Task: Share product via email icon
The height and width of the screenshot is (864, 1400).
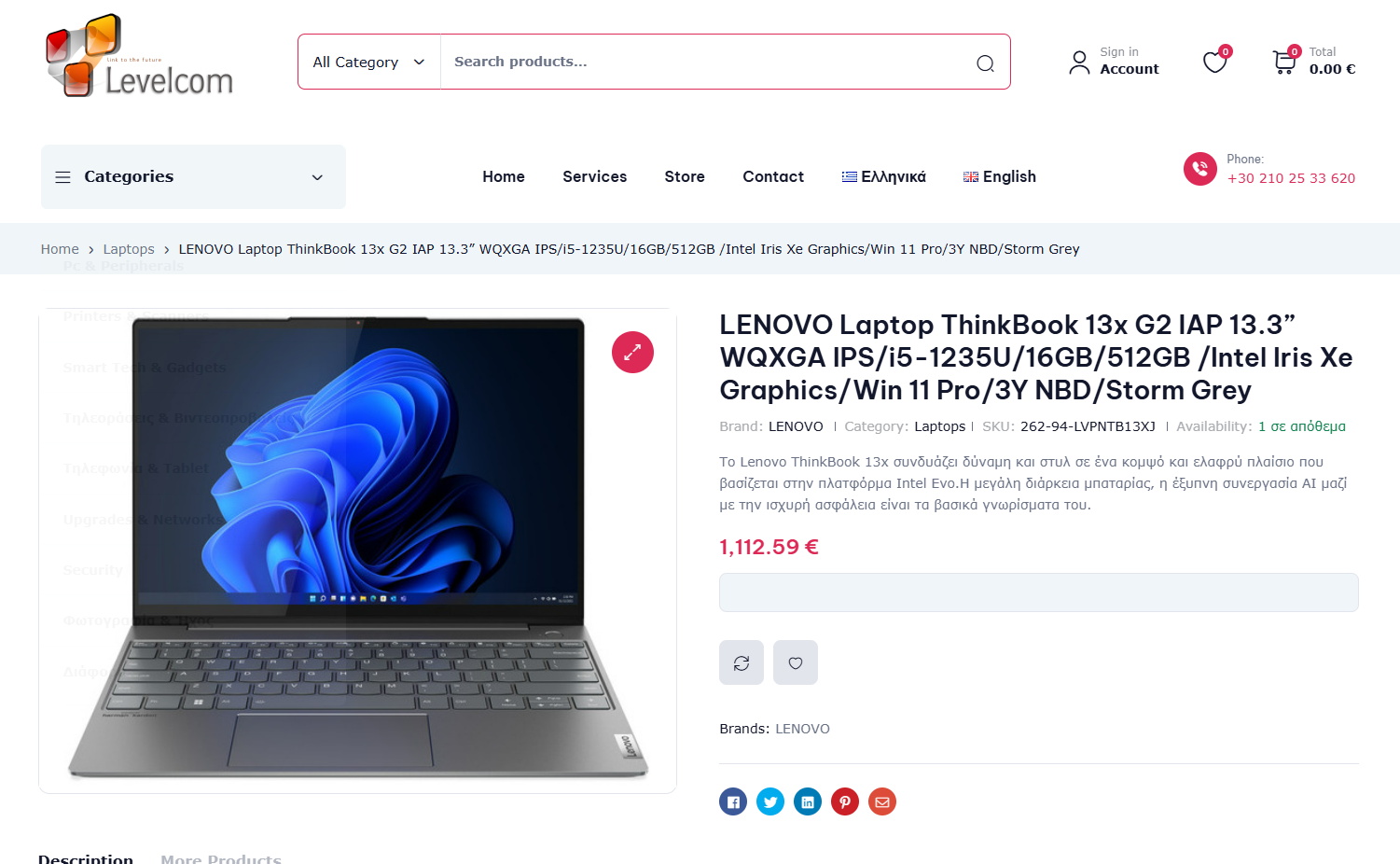Action: coord(882,801)
